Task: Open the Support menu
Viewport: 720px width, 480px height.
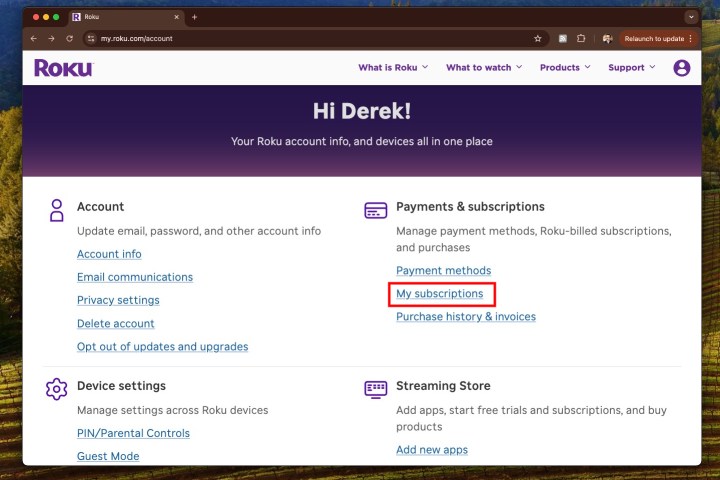Action: pos(632,68)
